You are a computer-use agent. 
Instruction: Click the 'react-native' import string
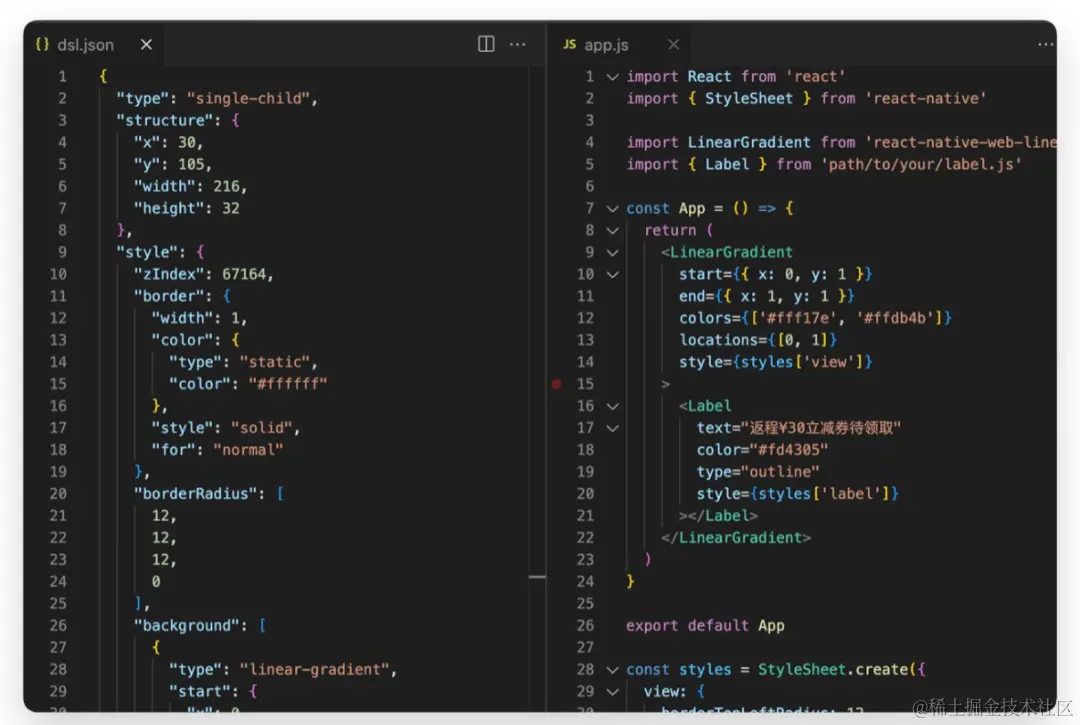(925, 98)
